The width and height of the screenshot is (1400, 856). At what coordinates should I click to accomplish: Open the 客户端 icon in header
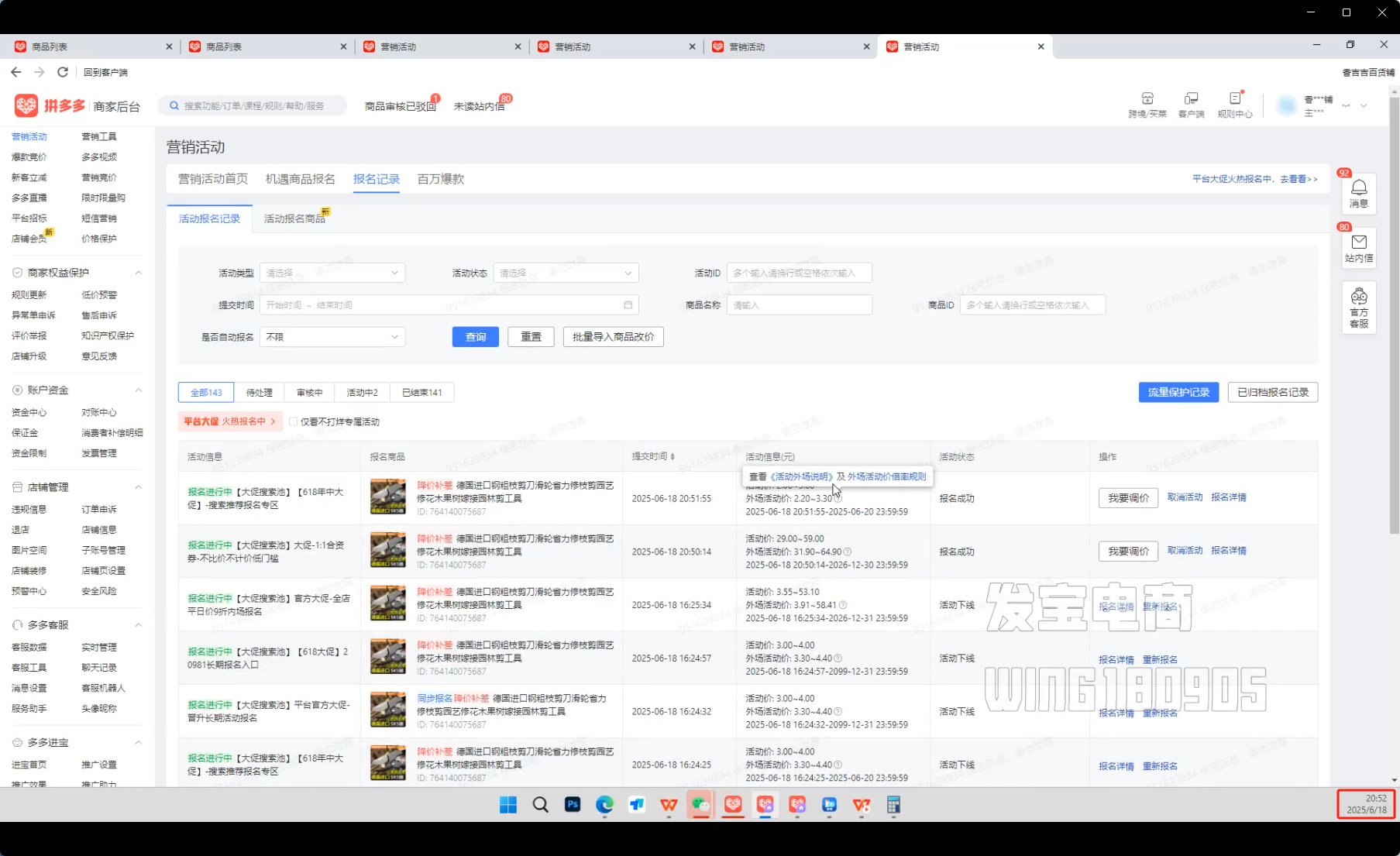[x=1191, y=99]
